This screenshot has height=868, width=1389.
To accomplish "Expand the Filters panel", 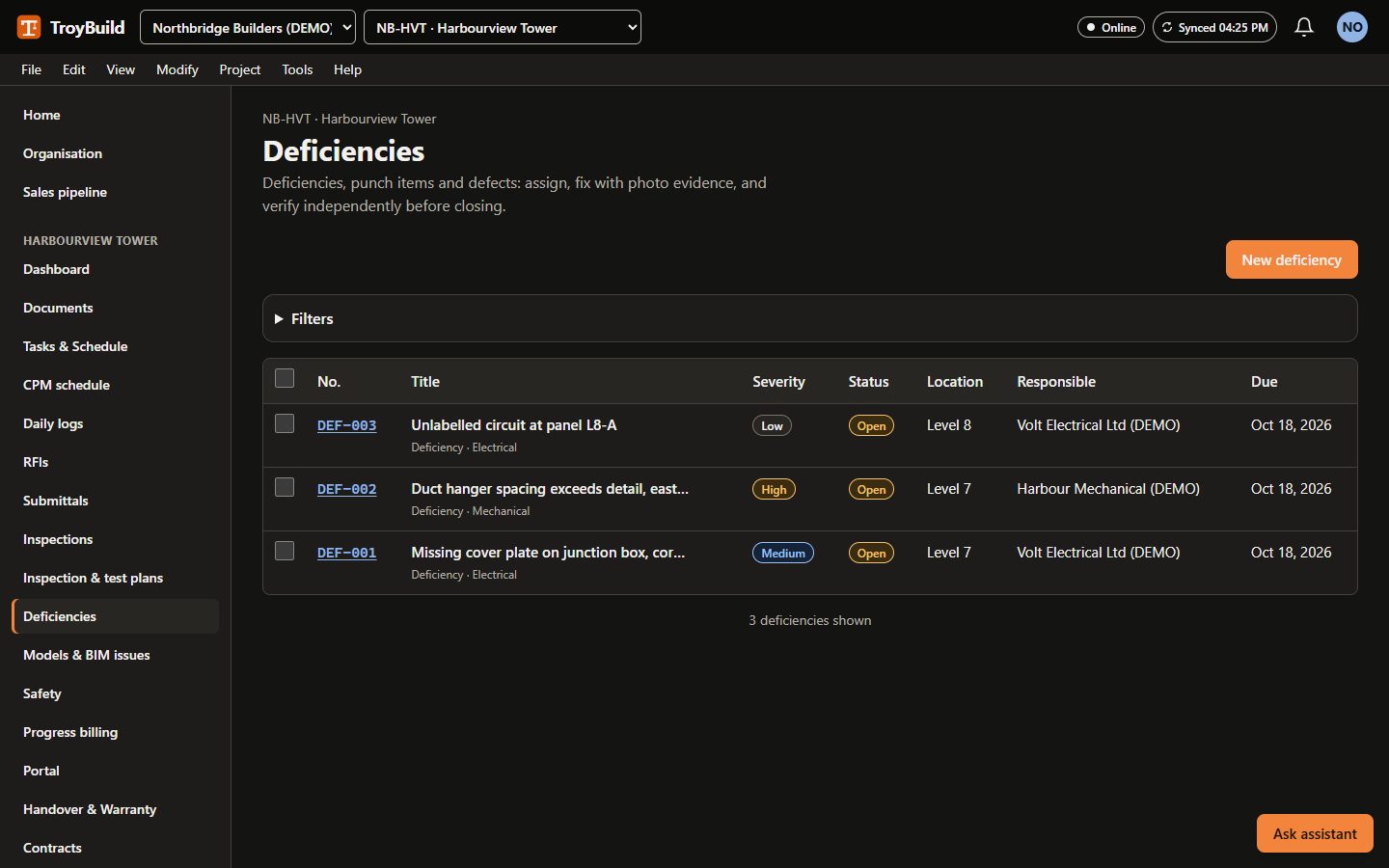I will pos(810,318).
